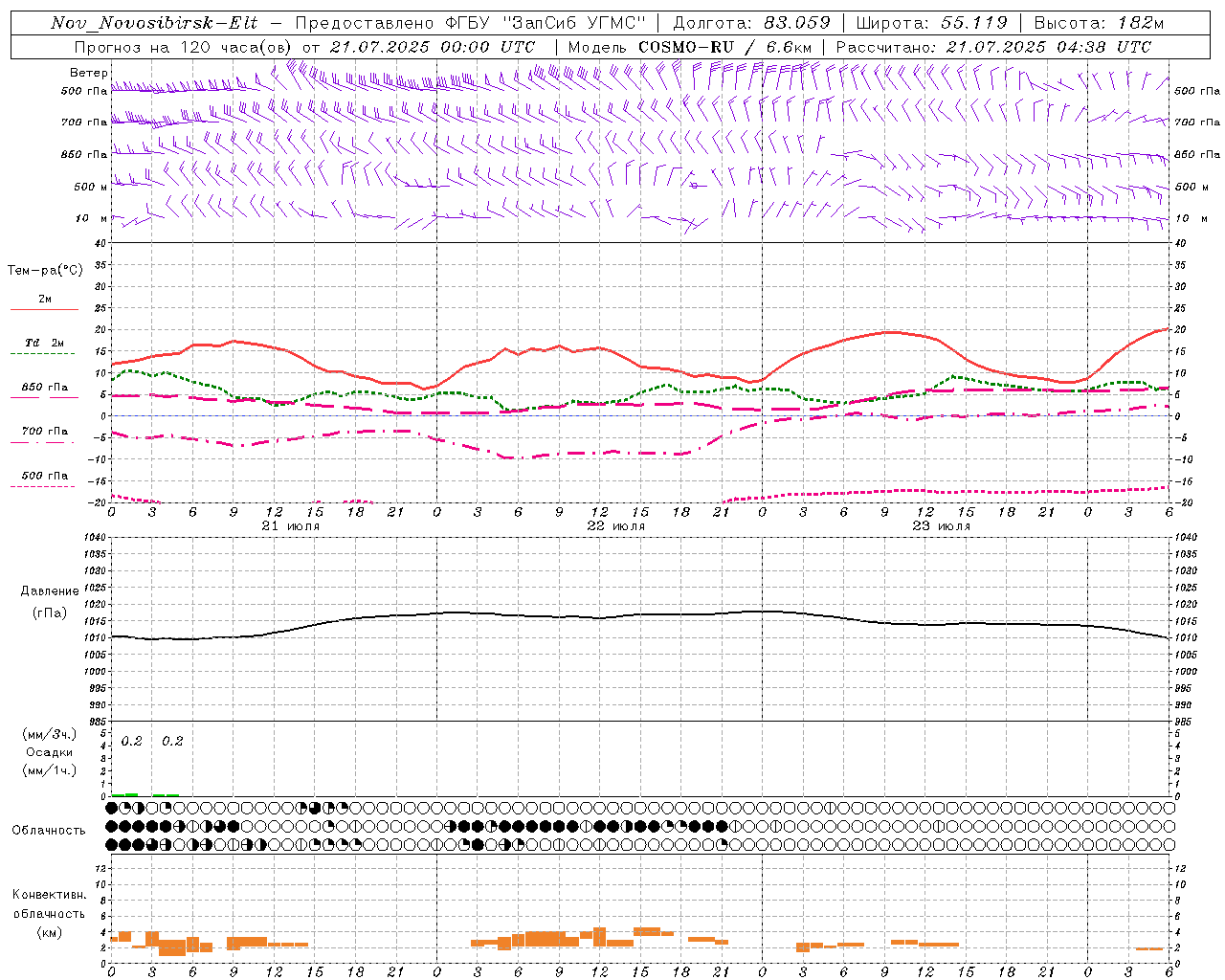Click the Облачность cloud cover label

coord(49,831)
